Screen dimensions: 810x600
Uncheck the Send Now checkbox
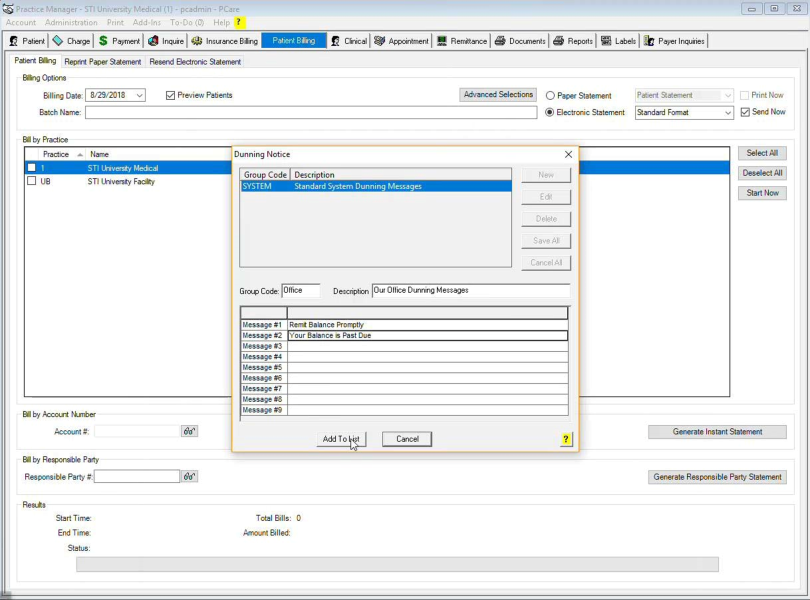coord(745,112)
